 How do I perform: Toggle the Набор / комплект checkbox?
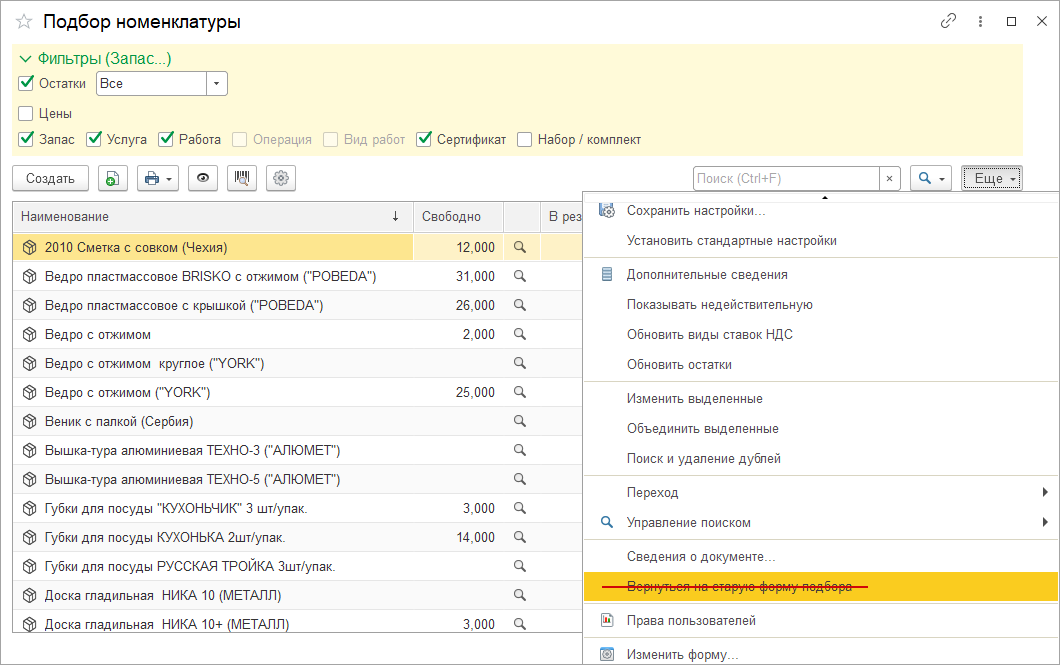click(525, 139)
